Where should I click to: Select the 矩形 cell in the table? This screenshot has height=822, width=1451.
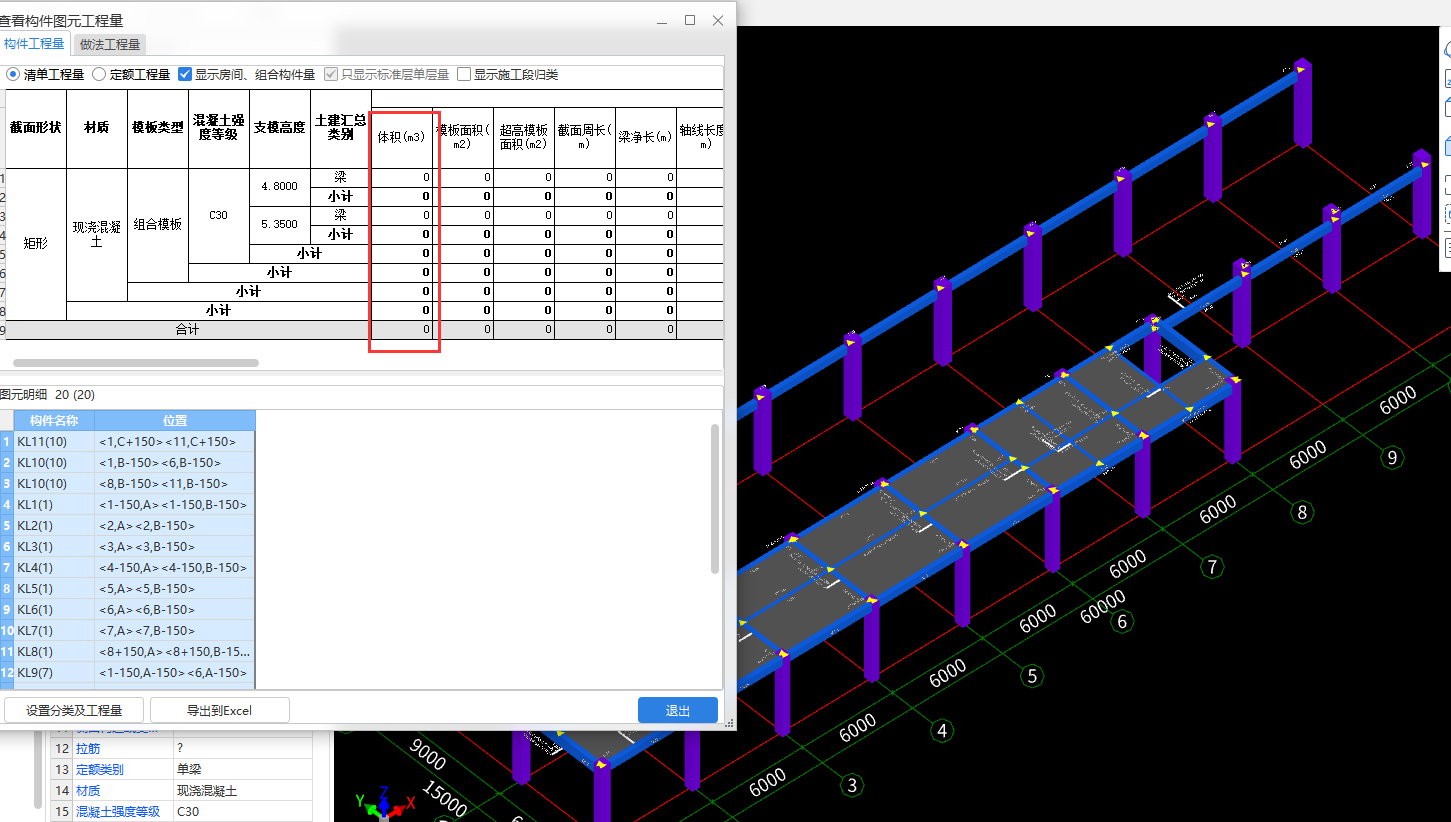click(36, 244)
